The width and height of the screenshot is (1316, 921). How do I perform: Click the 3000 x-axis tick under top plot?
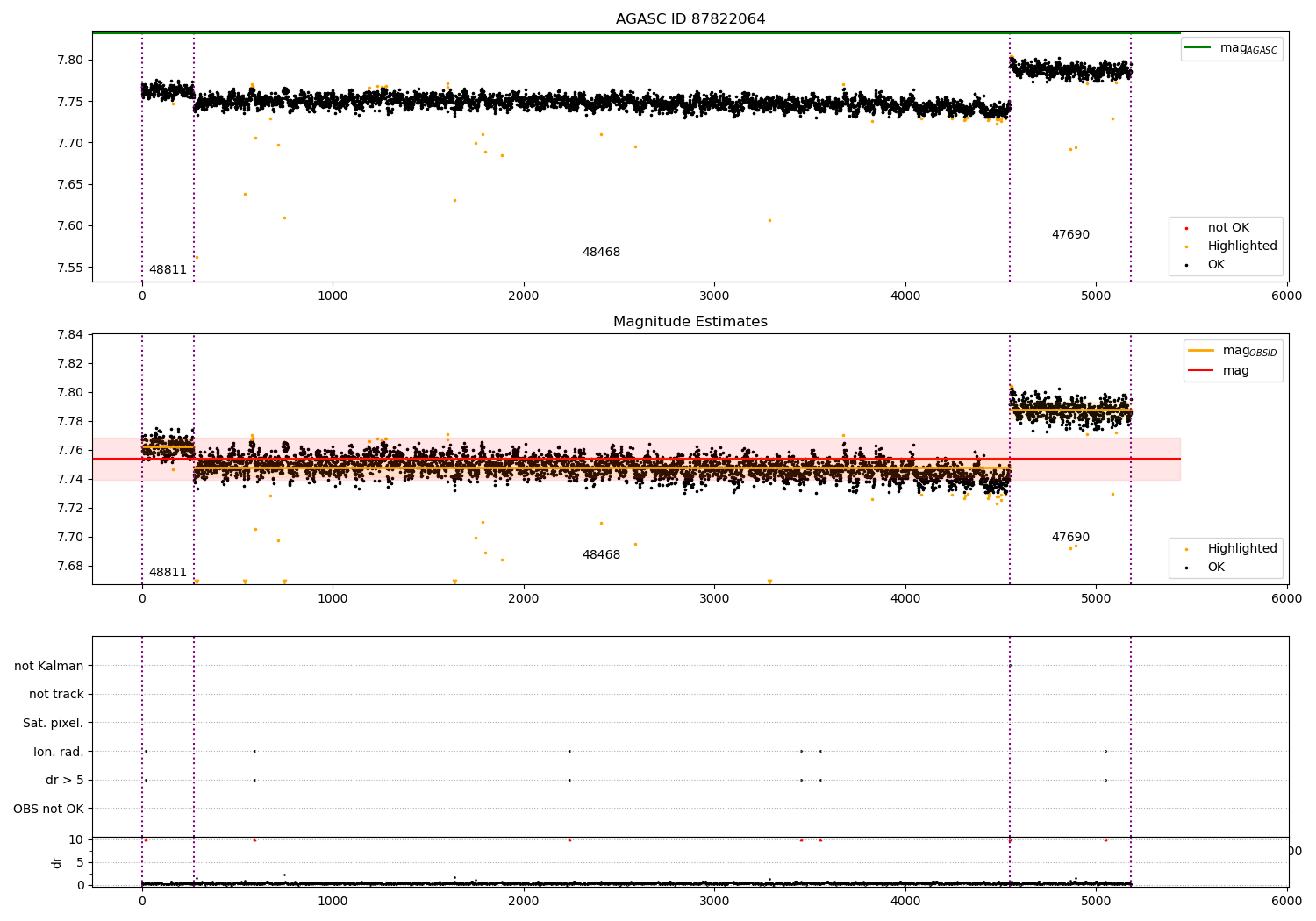click(x=714, y=296)
